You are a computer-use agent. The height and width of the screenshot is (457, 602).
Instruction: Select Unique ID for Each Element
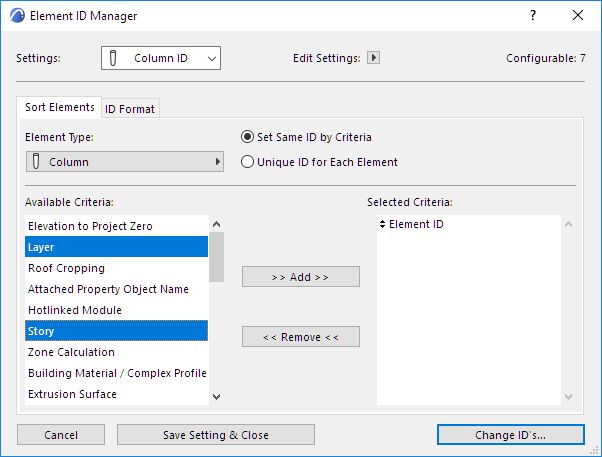tap(248, 162)
